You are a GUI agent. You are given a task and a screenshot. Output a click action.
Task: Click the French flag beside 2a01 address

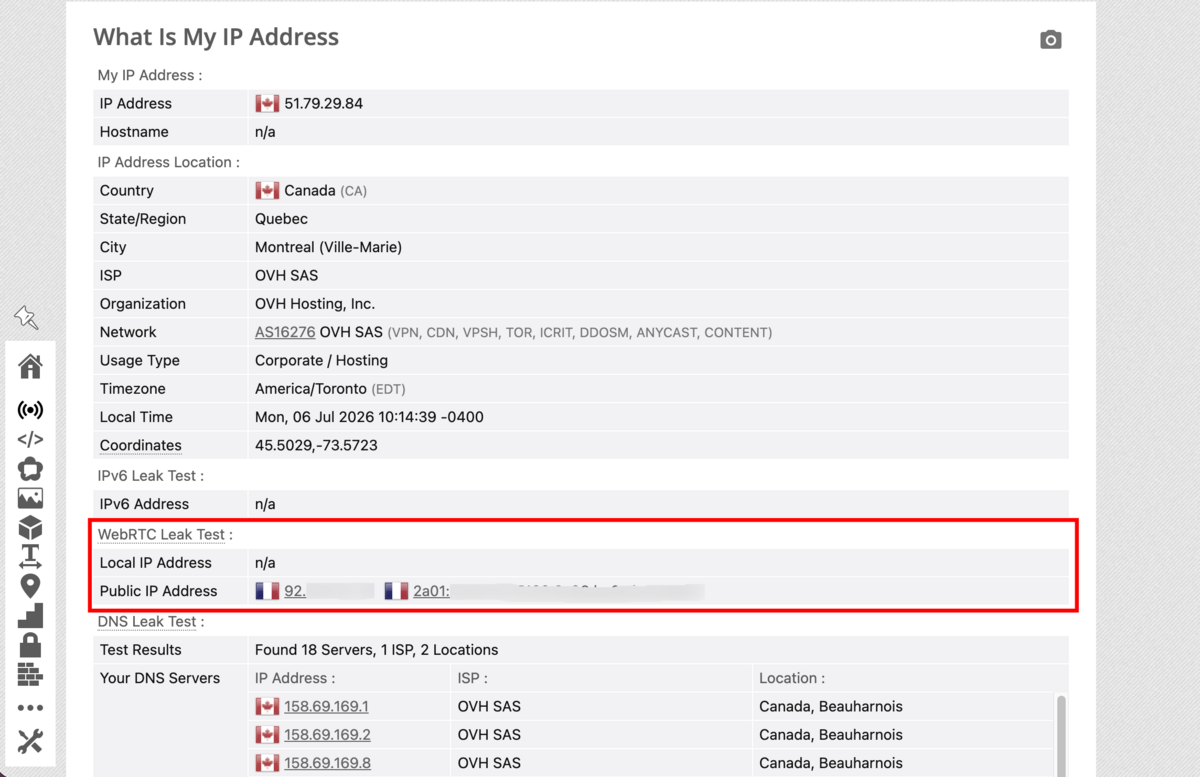pos(396,591)
